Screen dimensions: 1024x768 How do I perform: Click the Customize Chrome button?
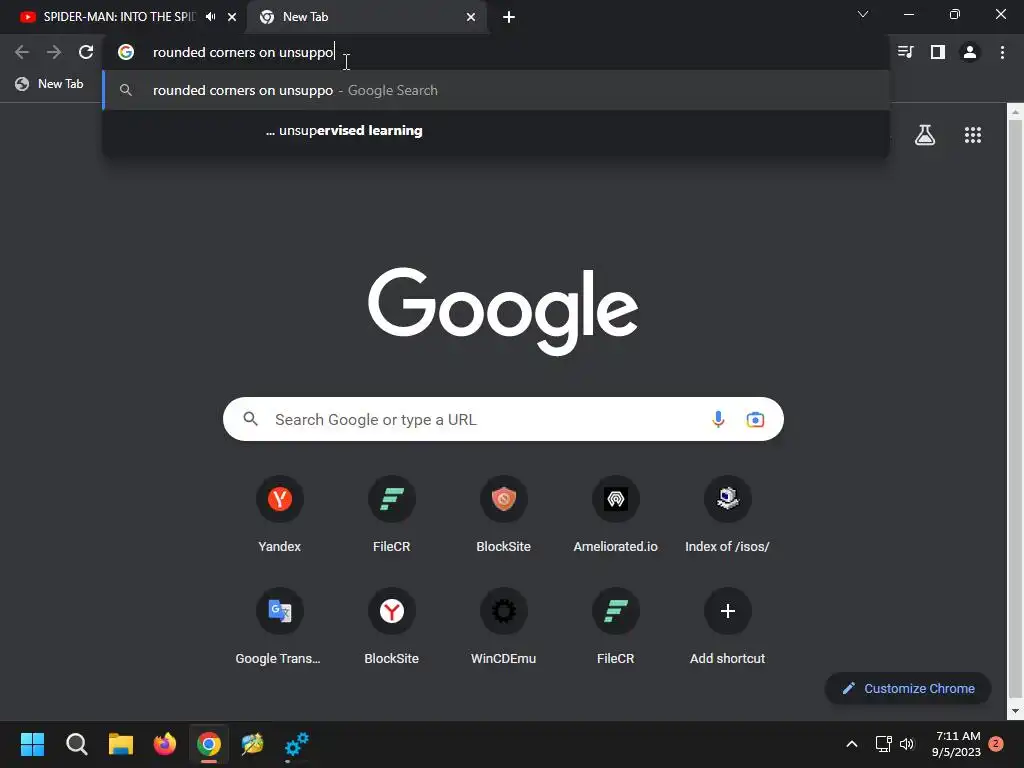908,688
